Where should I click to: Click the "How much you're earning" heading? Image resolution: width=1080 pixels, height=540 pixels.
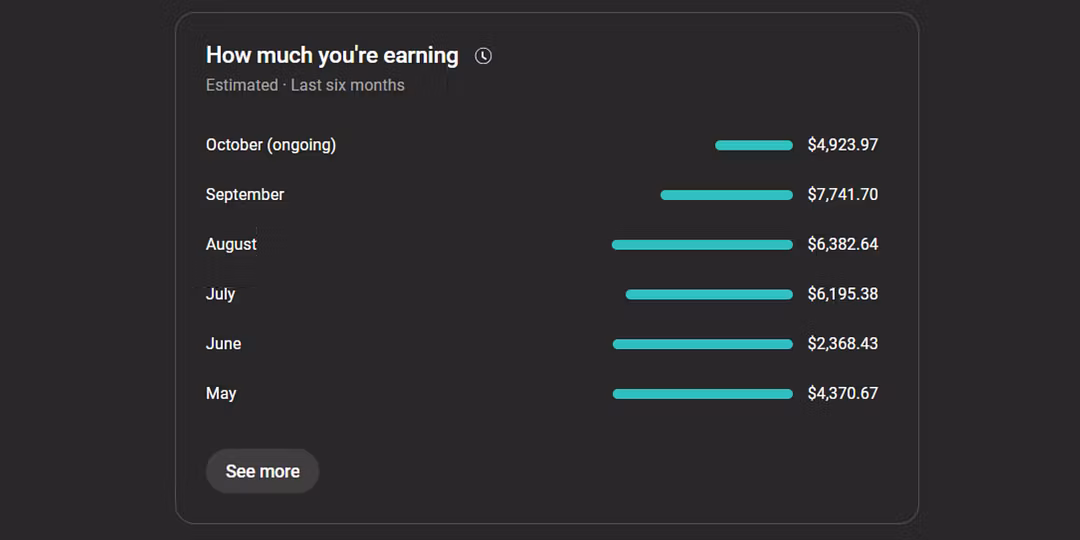click(x=332, y=56)
